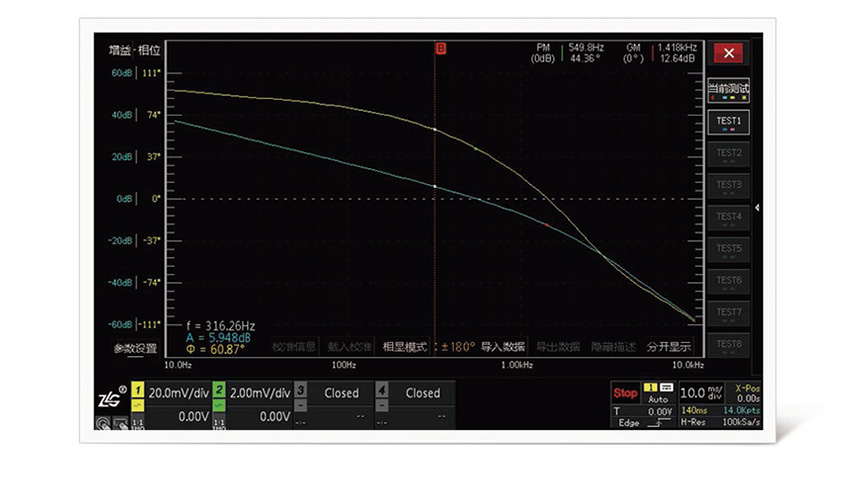The height and width of the screenshot is (480, 850).
Task: Click the X-Pos 0.00s readout
Action: pyautogui.click(x=747, y=393)
